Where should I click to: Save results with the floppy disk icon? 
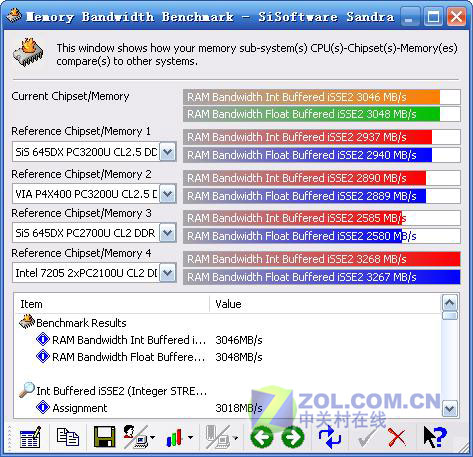[x=104, y=437]
